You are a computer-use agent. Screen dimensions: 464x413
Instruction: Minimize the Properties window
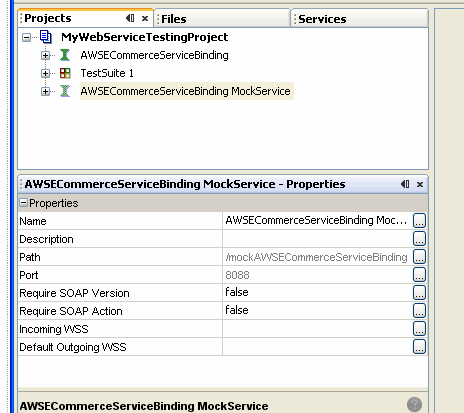pyautogui.click(x=405, y=184)
